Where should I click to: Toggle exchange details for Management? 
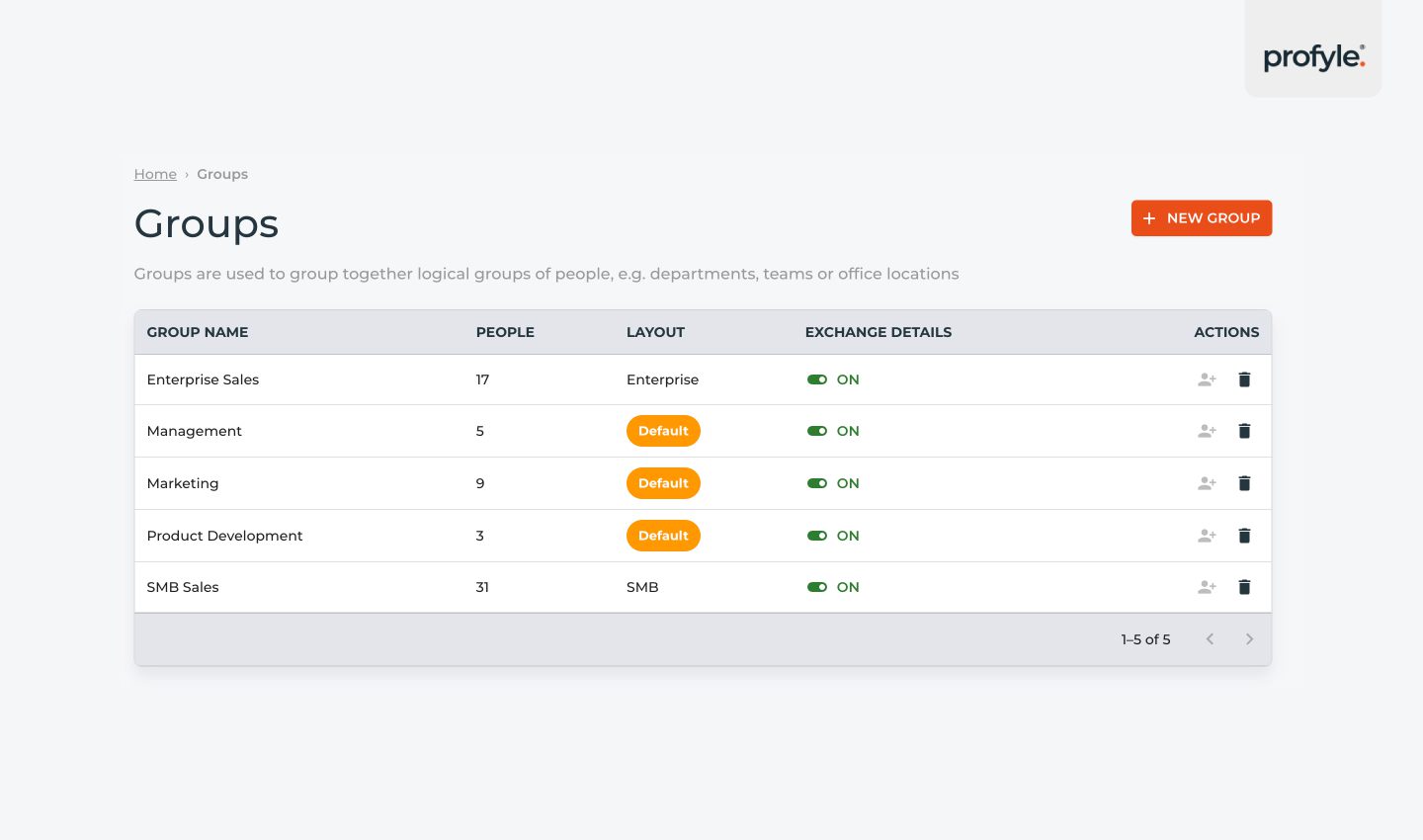[x=817, y=431]
